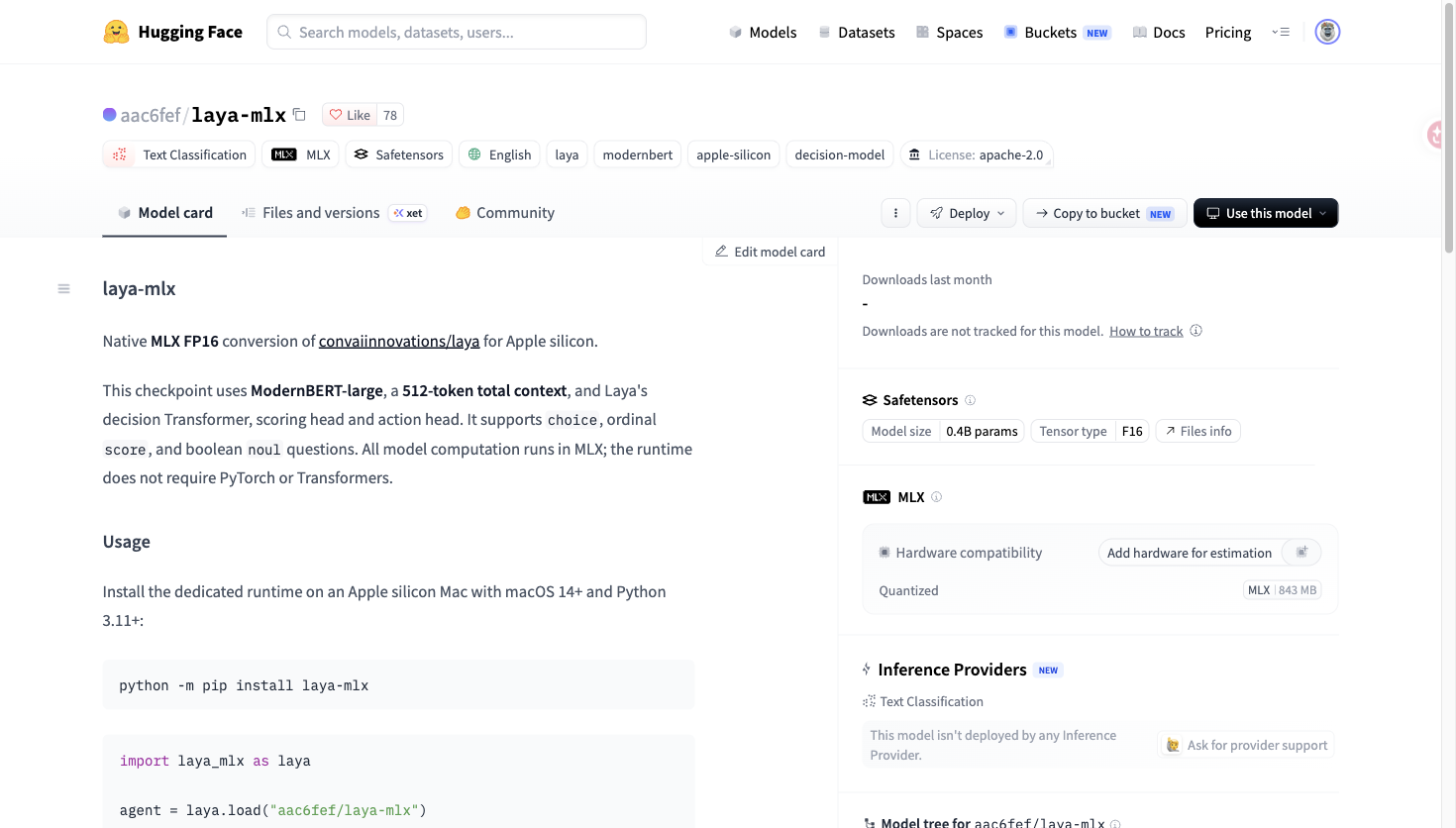Open Docs from the top navigation
The height and width of the screenshot is (828, 1456).
[x=1159, y=32]
